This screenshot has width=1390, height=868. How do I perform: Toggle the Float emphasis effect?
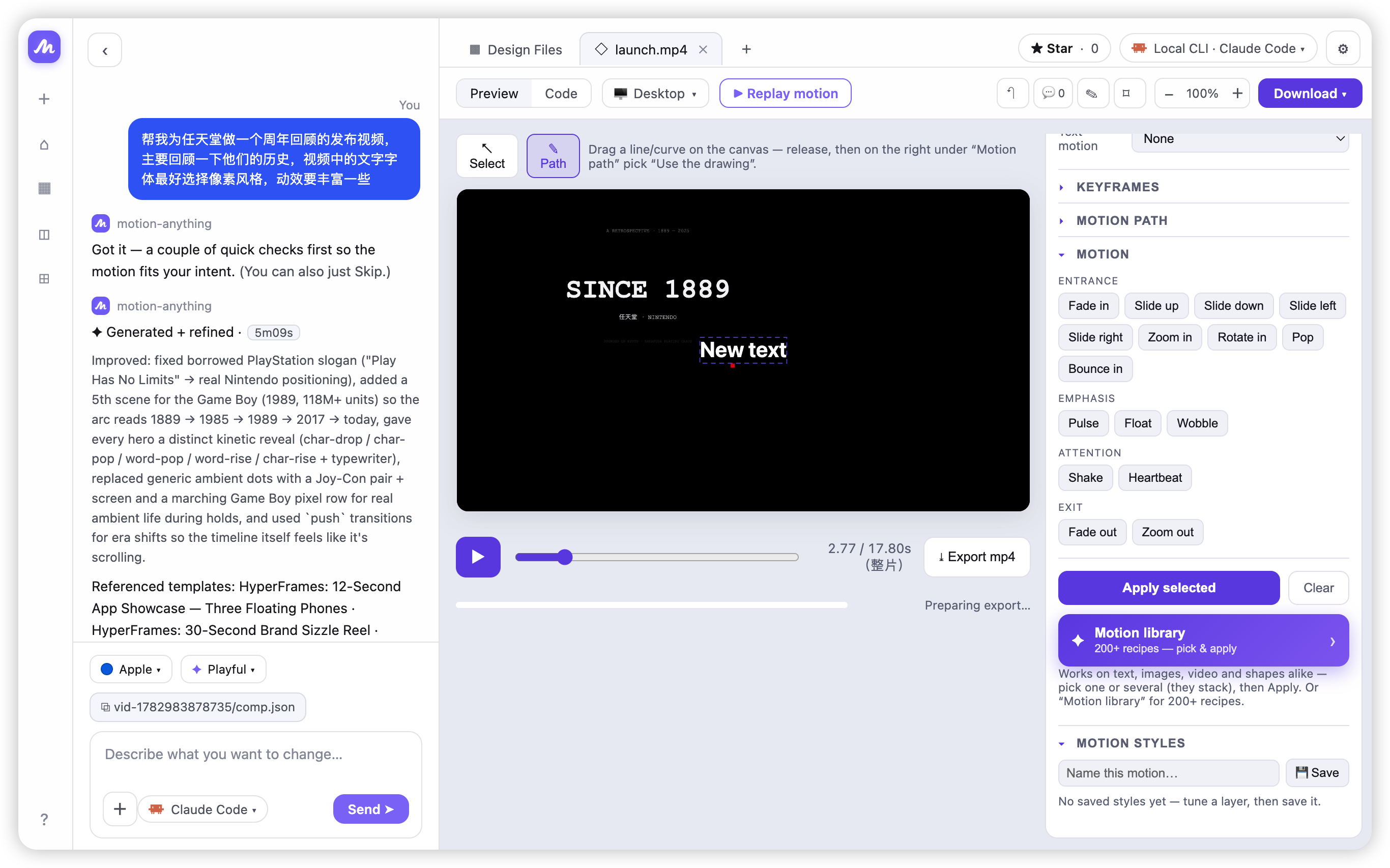[1138, 423]
